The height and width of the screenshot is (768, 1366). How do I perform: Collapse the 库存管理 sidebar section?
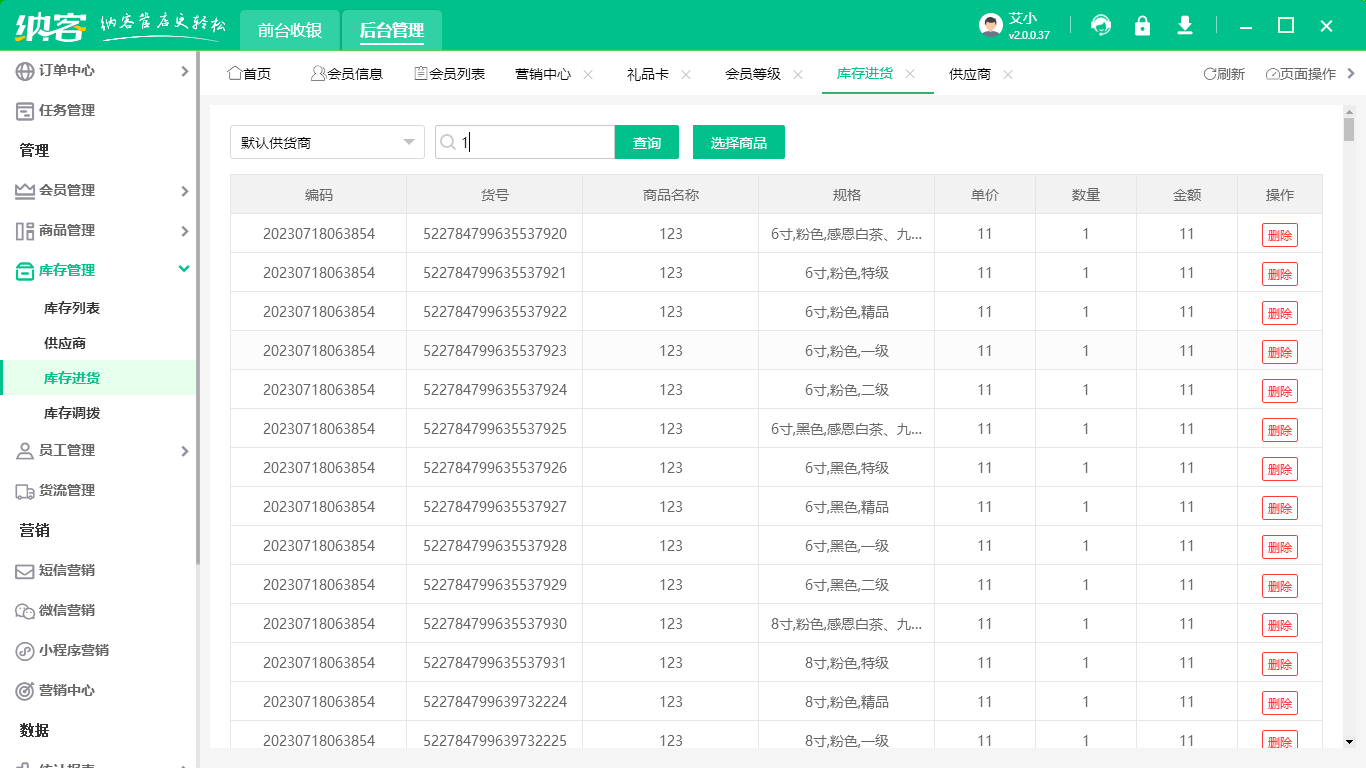tap(184, 269)
